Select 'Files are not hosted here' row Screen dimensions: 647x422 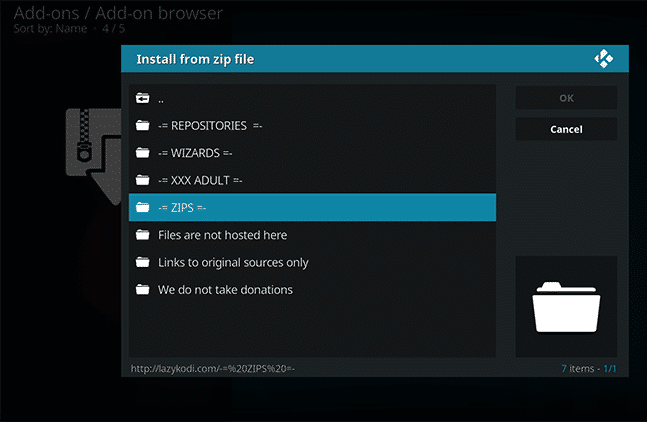312,235
